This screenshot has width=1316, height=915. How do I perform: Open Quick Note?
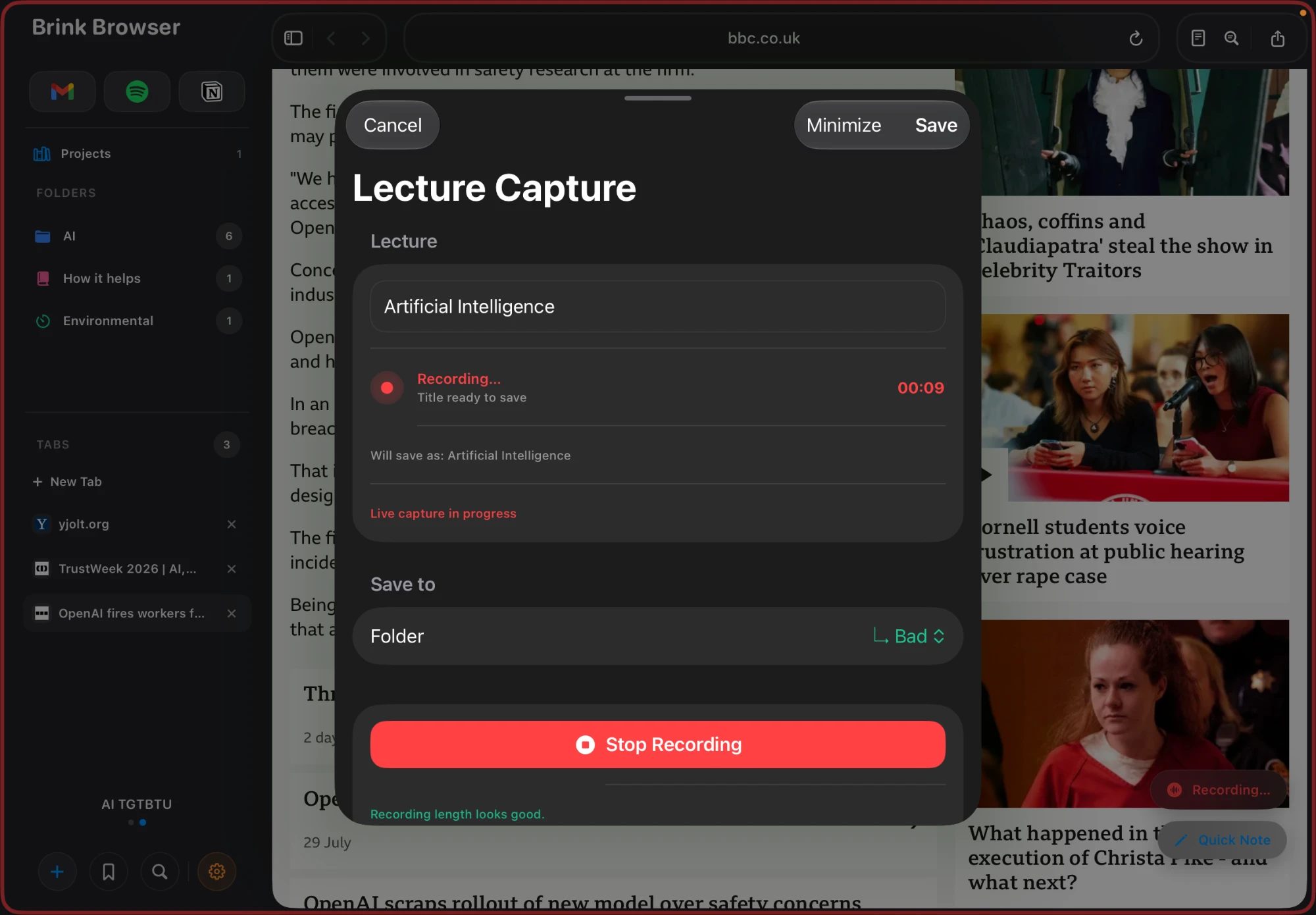(1223, 840)
